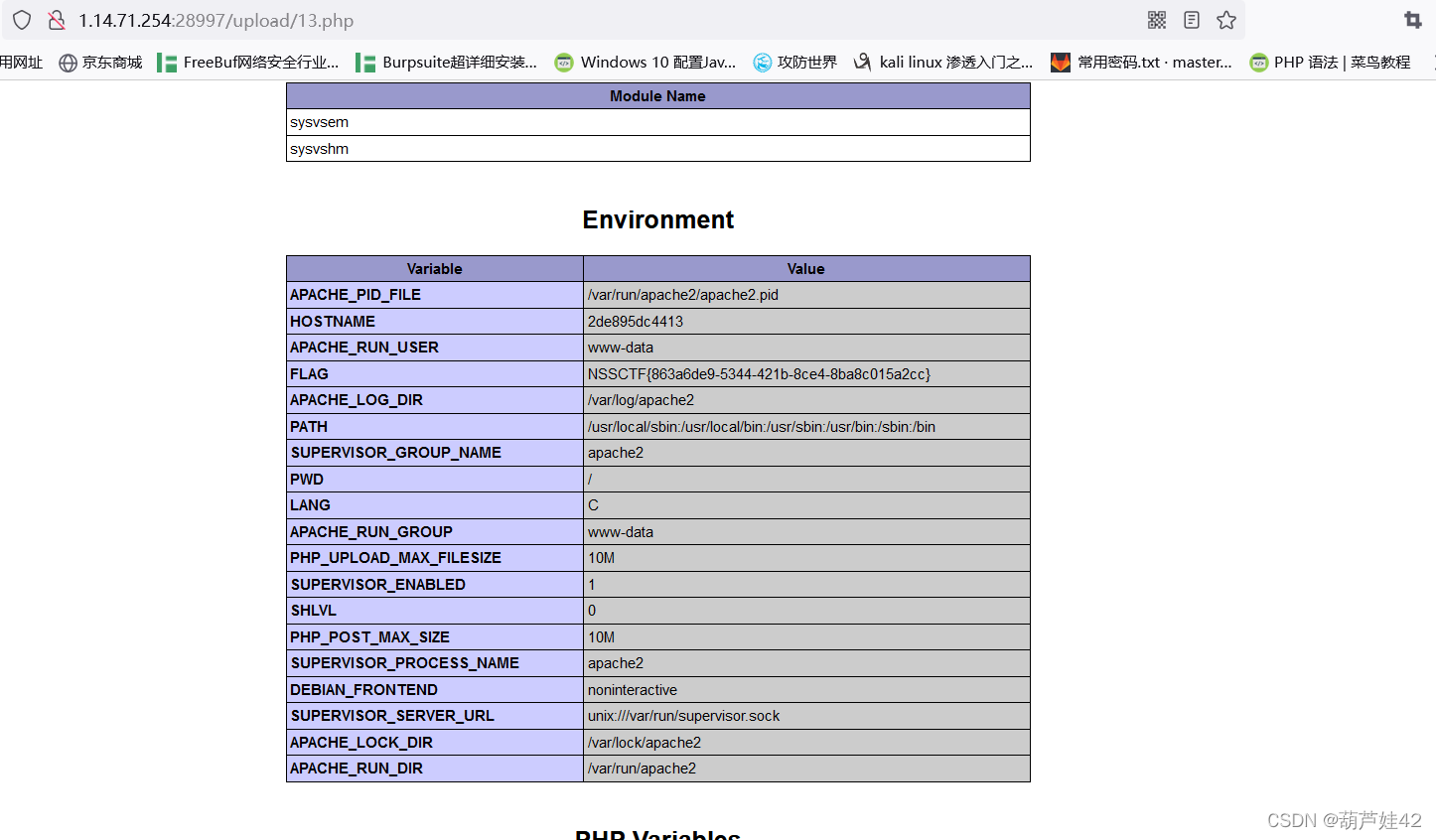Click the SUPERVISOR_ENABLED variable cell
Image resolution: width=1436 pixels, height=840 pixels.
[435, 585]
